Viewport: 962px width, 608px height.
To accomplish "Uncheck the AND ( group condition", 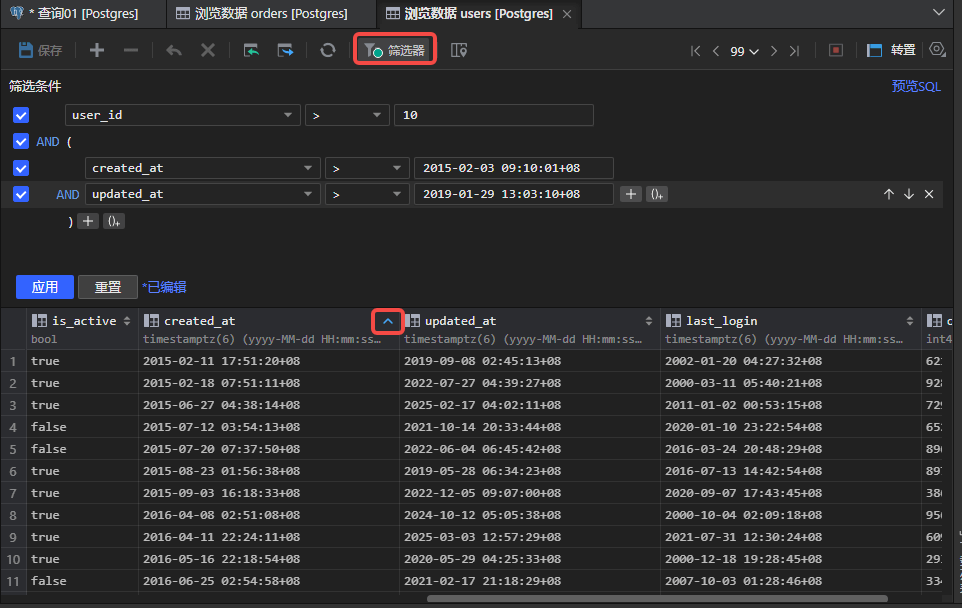I will (21, 141).
